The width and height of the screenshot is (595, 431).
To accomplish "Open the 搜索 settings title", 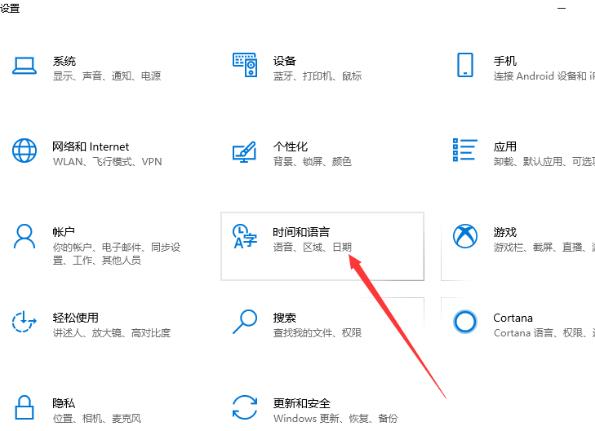I will (285, 318).
